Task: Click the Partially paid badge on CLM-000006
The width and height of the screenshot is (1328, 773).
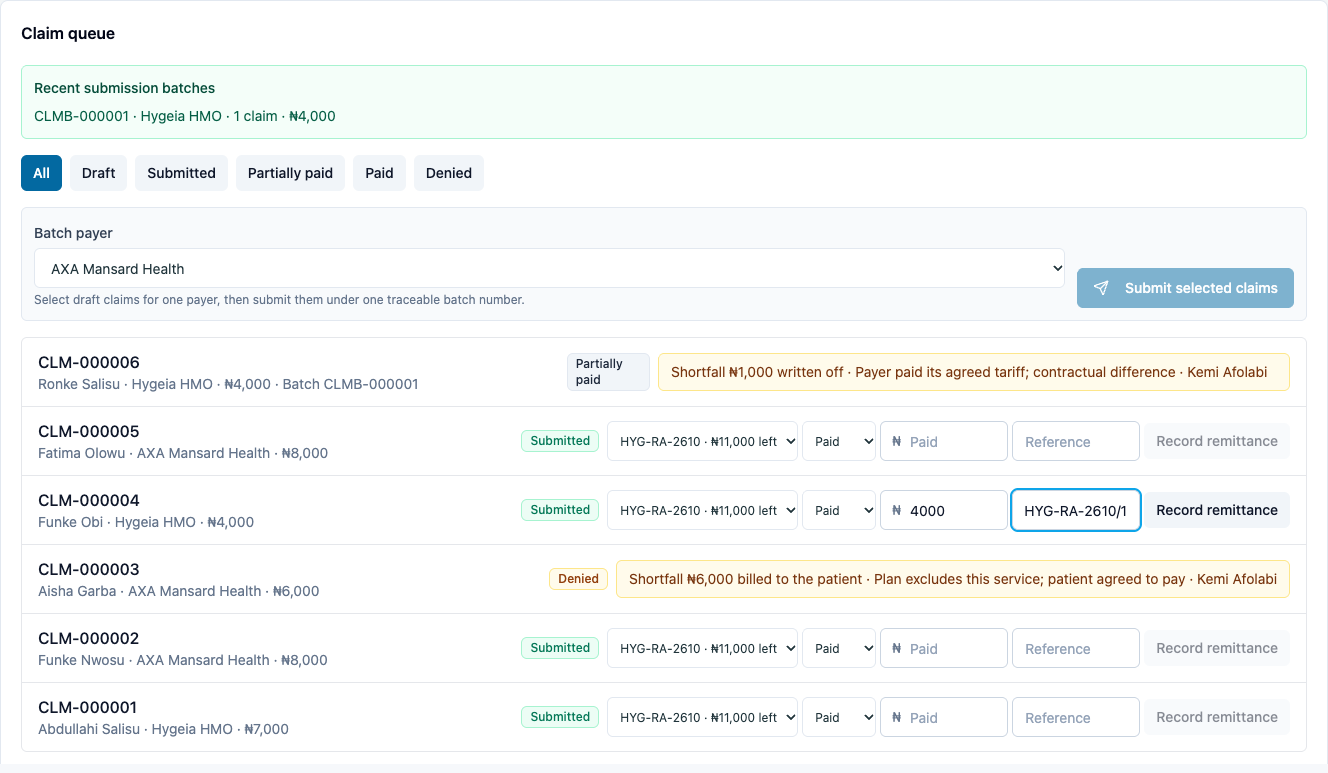Action: click(x=608, y=372)
